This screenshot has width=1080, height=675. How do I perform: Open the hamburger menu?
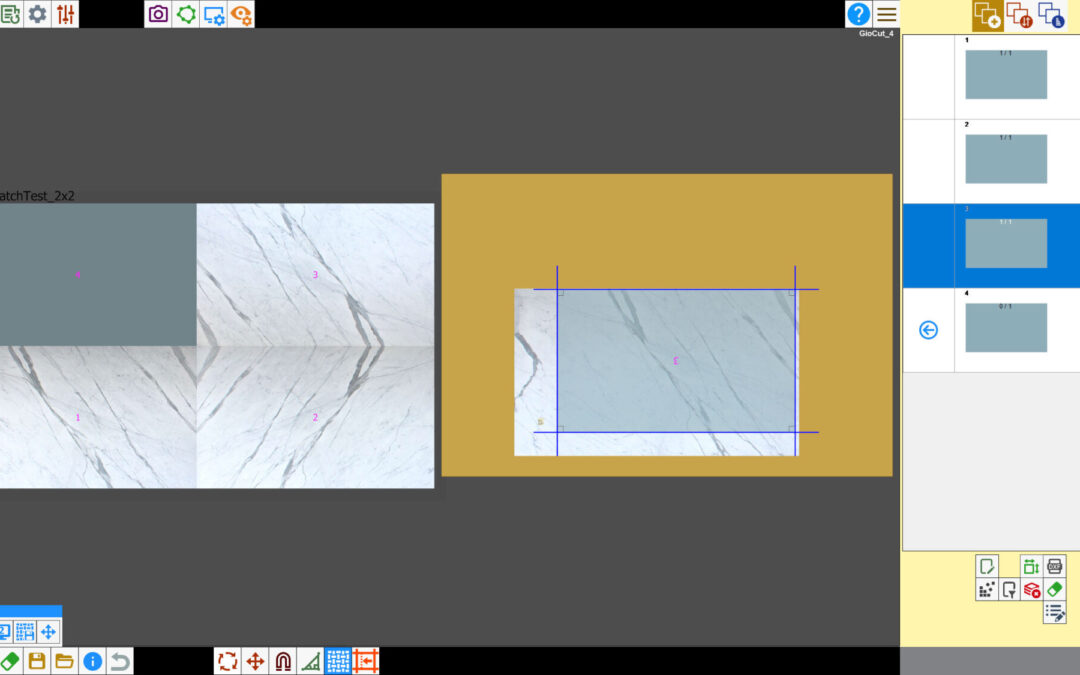pyautogui.click(x=886, y=14)
